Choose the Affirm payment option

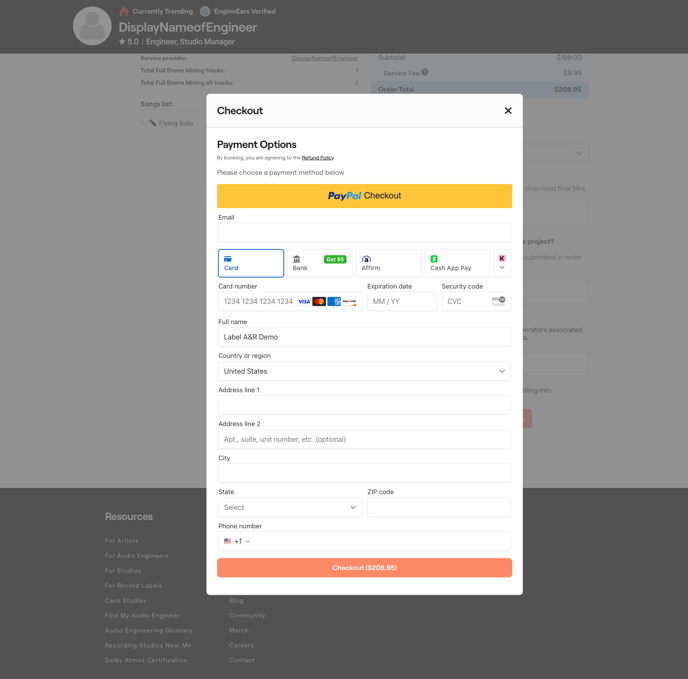tap(388, 263)
